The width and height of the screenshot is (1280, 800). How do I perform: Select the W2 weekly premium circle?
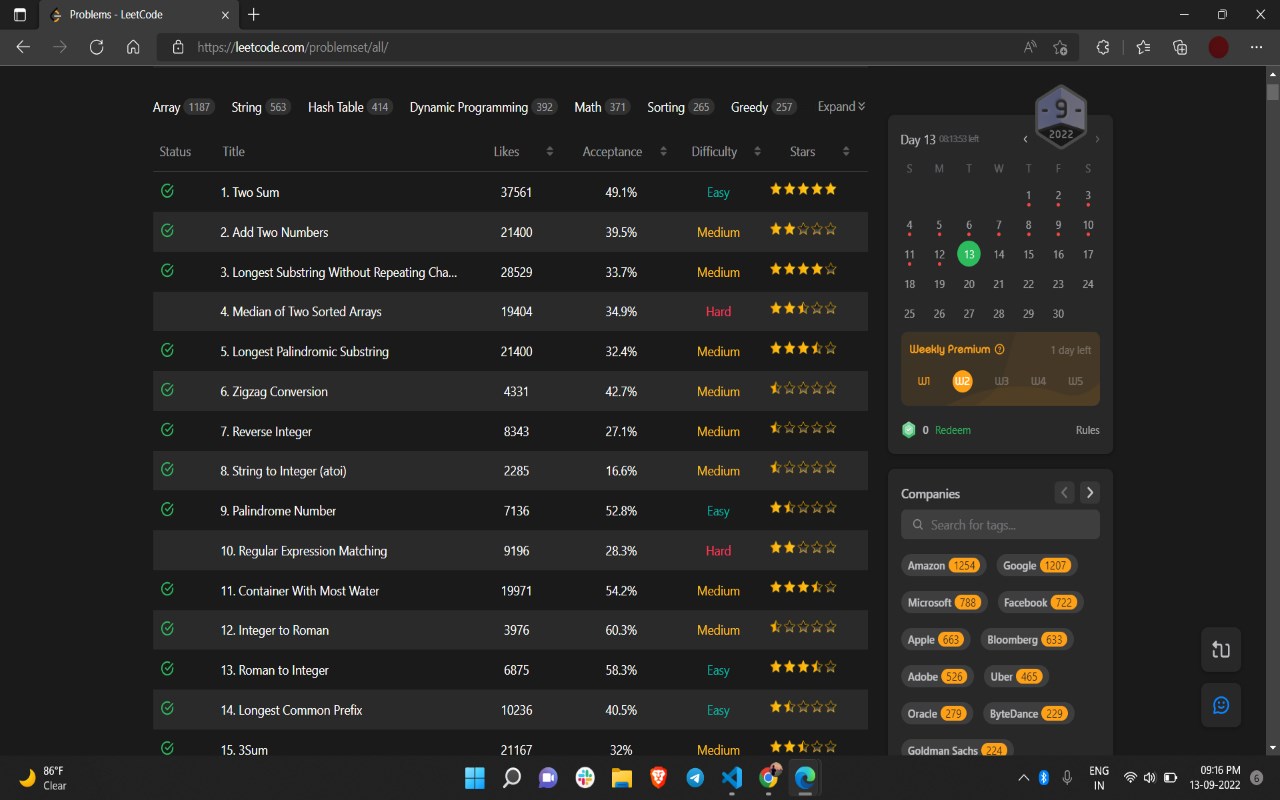point(962,381)
